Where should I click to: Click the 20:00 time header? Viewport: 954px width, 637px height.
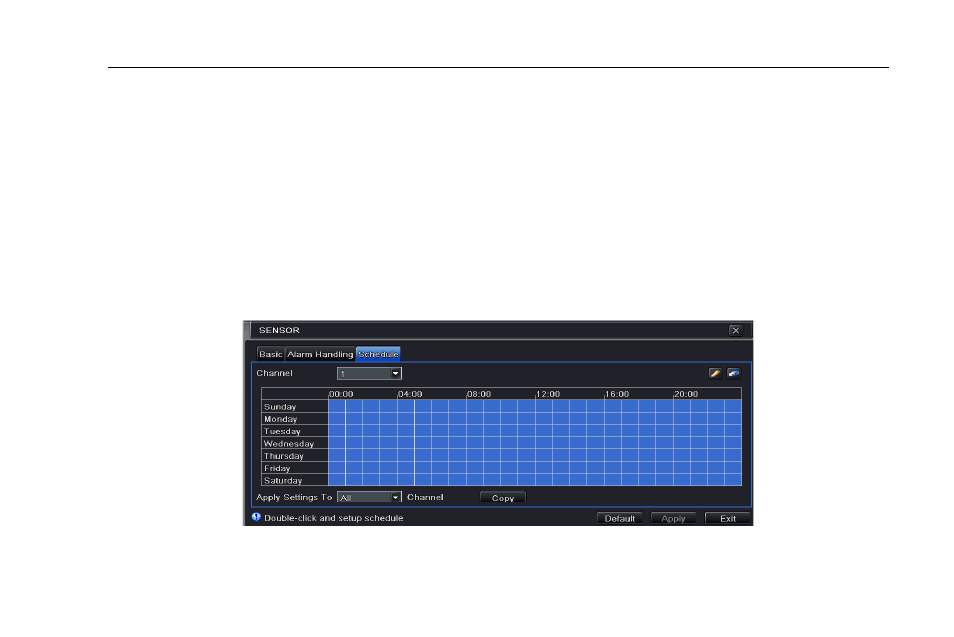[686, 394]
